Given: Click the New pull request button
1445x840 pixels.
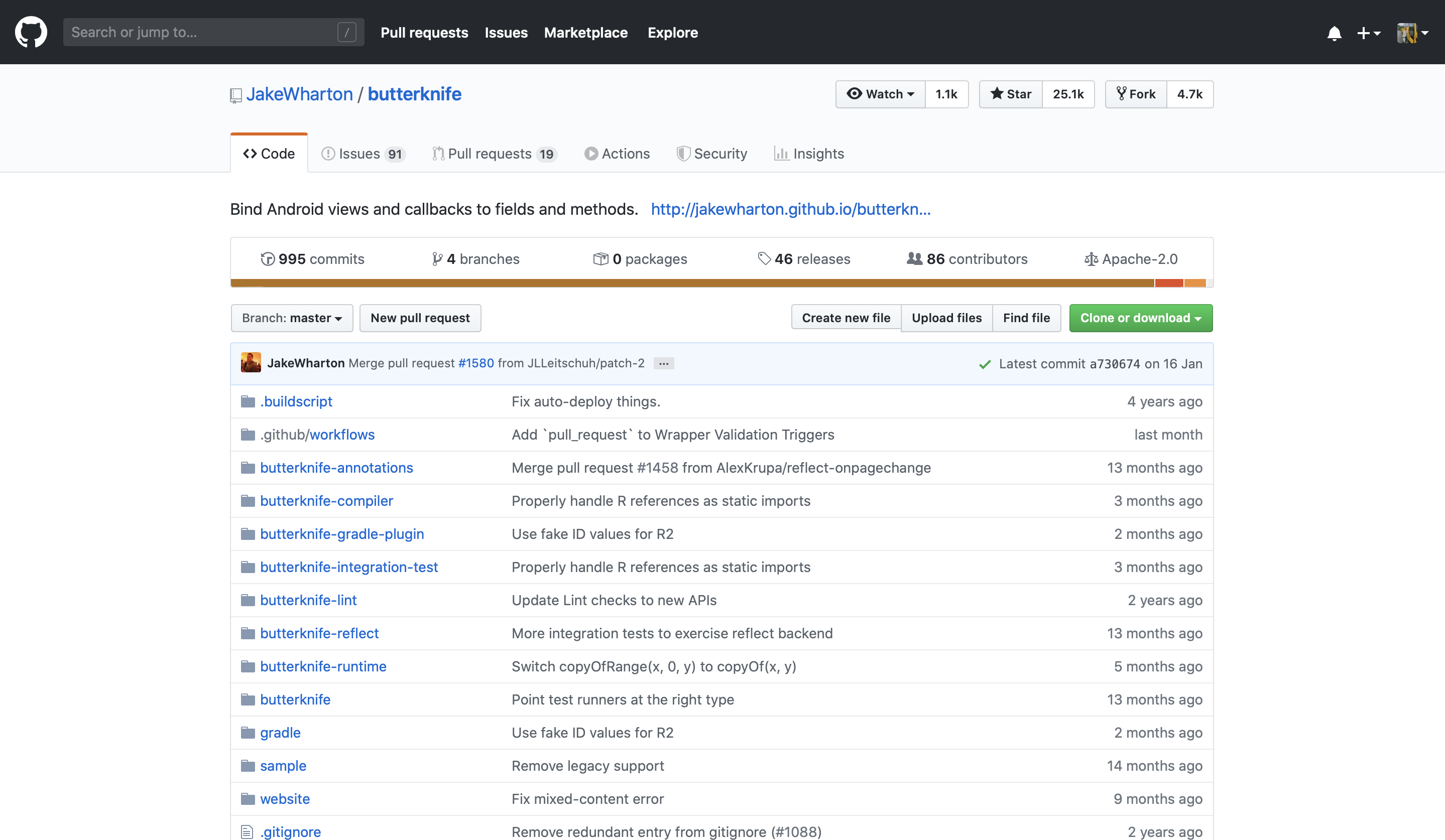Looking at the screenshot, I should (x=420, y=318).
